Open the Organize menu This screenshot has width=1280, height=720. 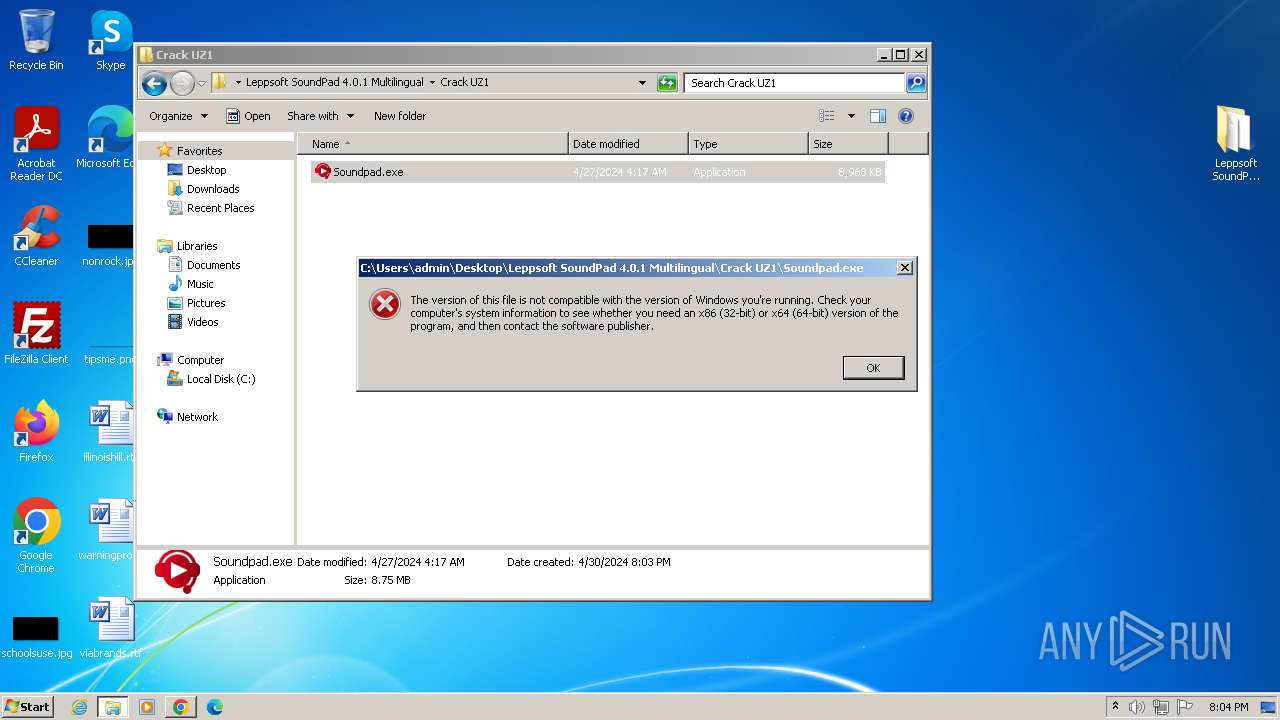tap(178, 116)
